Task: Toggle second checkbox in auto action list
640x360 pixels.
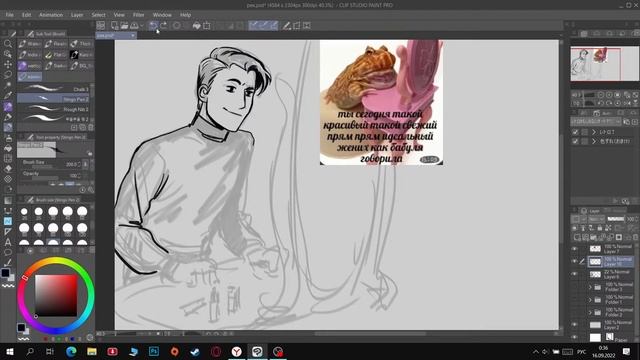Action: pos(576,141)
